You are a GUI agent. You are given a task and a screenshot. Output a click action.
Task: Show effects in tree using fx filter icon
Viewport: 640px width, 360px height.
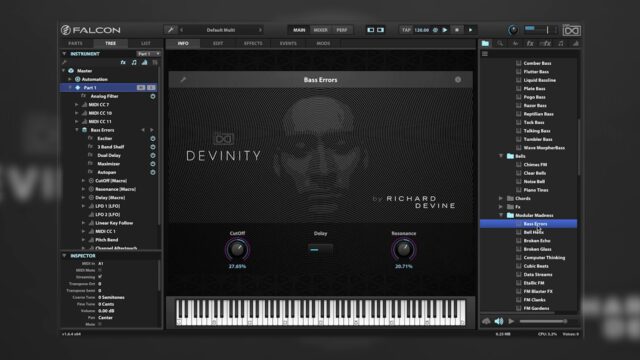click(123, 62)
